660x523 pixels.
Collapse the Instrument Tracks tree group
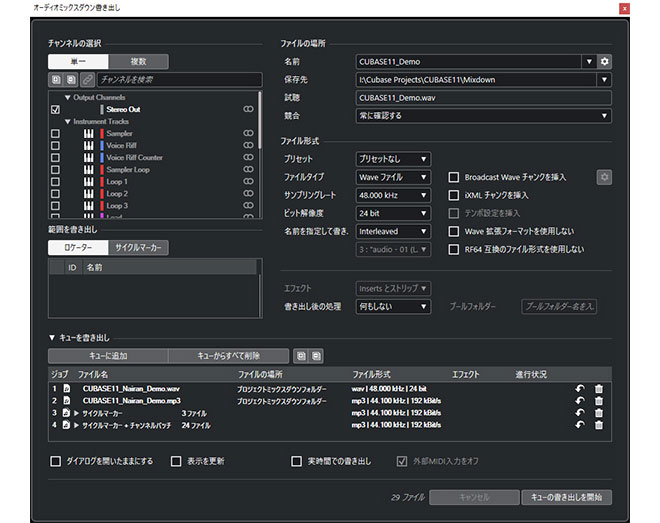coord(67,122)
